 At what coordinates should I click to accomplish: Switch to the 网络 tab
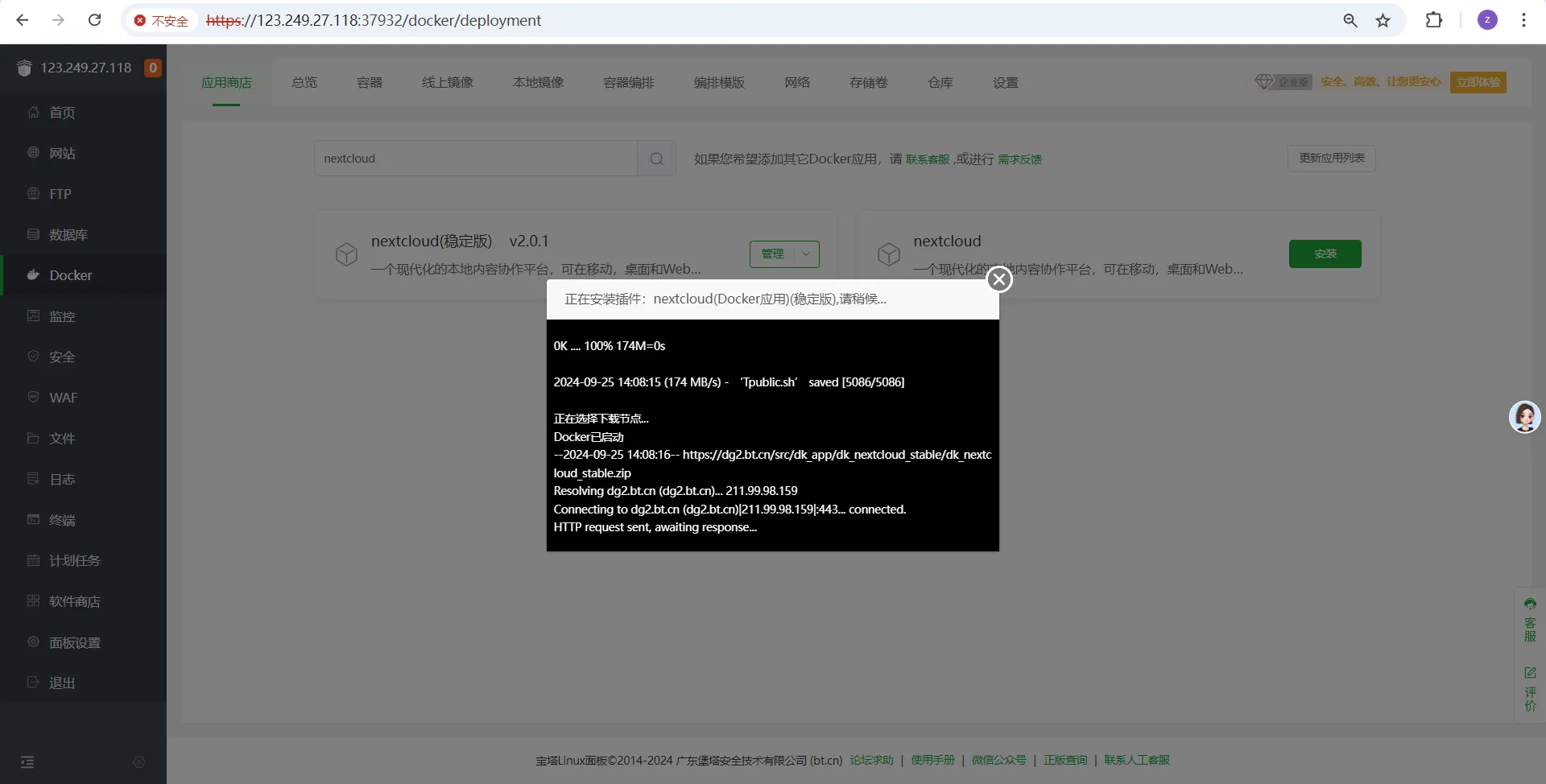click(x=797, y=82)
